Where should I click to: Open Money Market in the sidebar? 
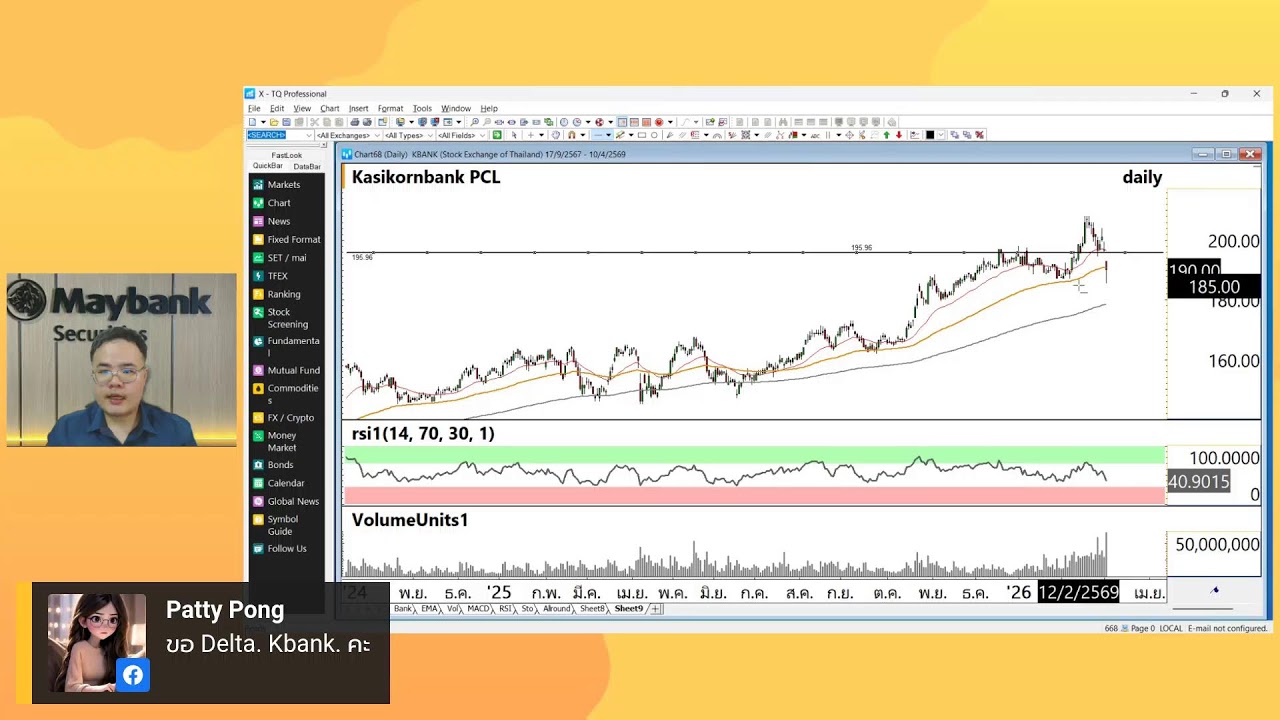click(x=282, y=442)
